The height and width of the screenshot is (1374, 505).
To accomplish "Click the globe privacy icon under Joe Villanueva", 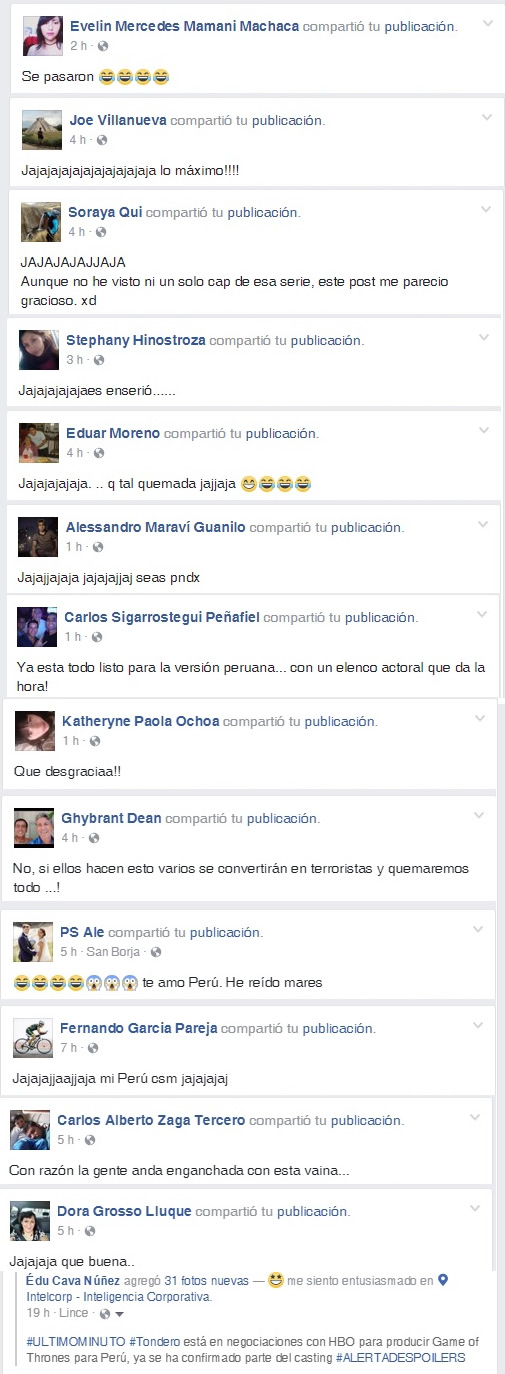I will [98, 140].
